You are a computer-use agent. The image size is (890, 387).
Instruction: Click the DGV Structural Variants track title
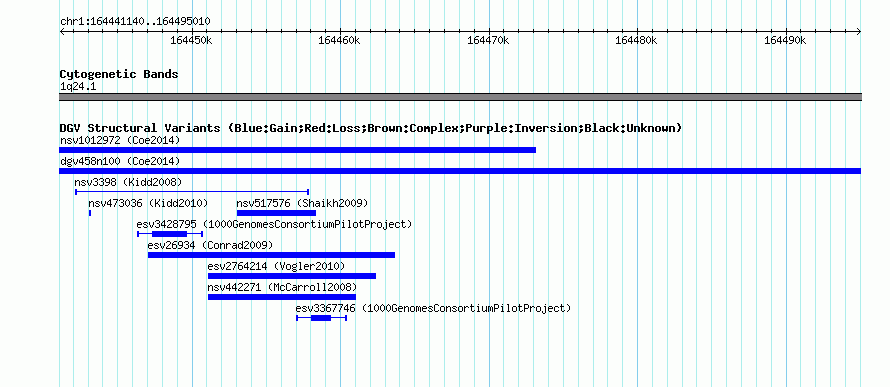click(370, 128)
